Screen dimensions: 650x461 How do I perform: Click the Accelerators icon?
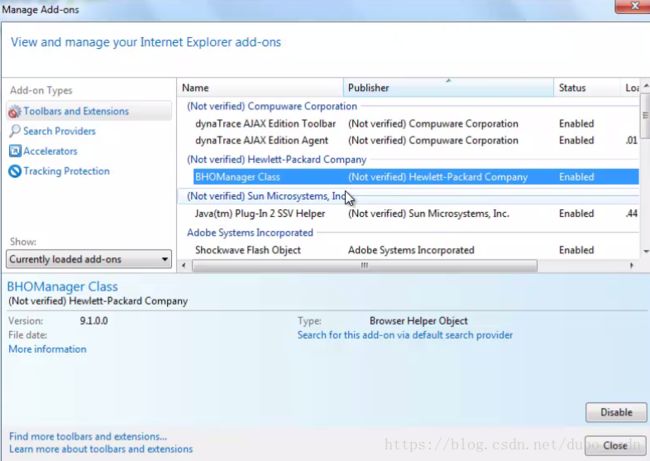tap(15, 151)
